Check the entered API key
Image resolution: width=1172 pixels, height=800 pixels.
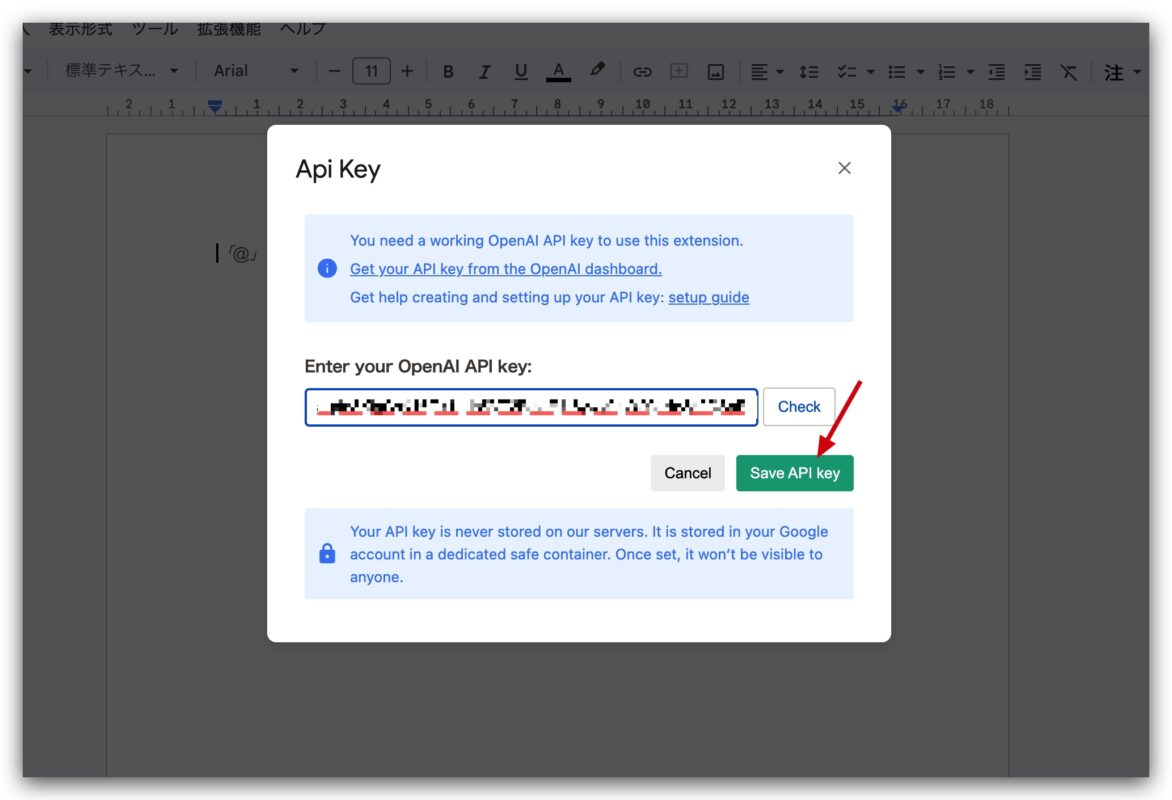pyautogui.click(x=798, y=407)
